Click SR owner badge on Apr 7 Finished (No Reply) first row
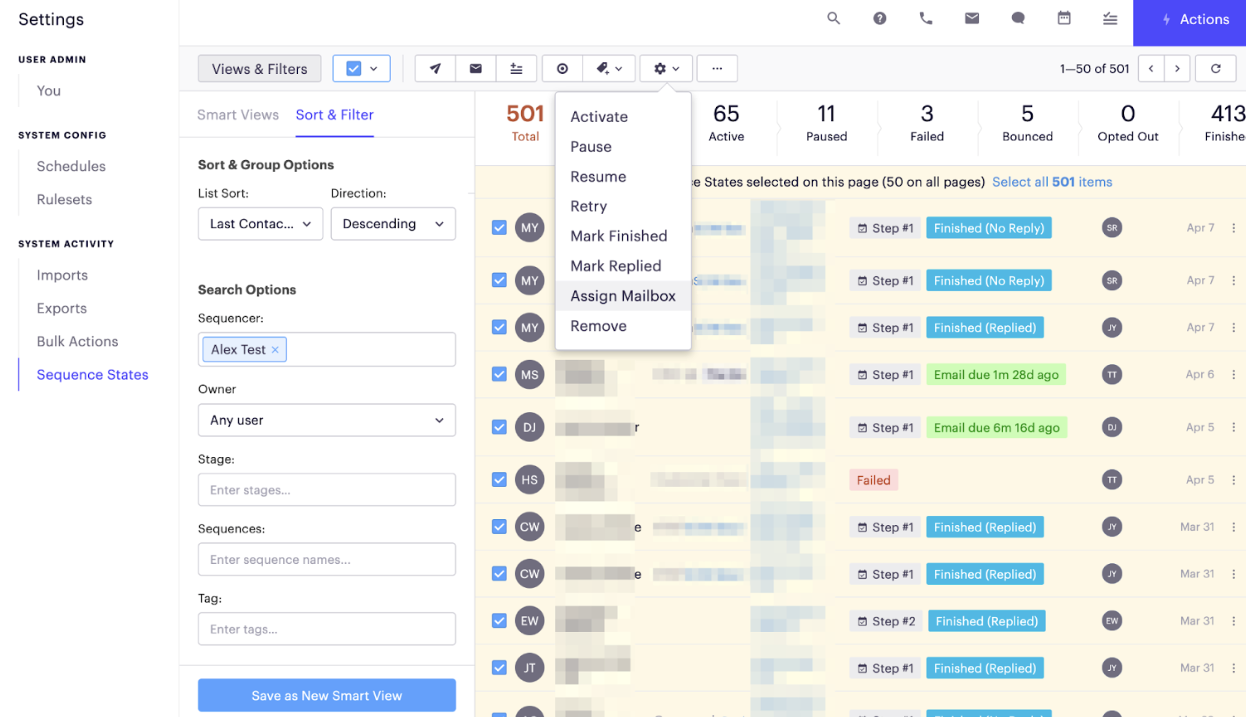Image resolution: width=1246 pixels, height=717 pixels. [x=1111, y=228]
